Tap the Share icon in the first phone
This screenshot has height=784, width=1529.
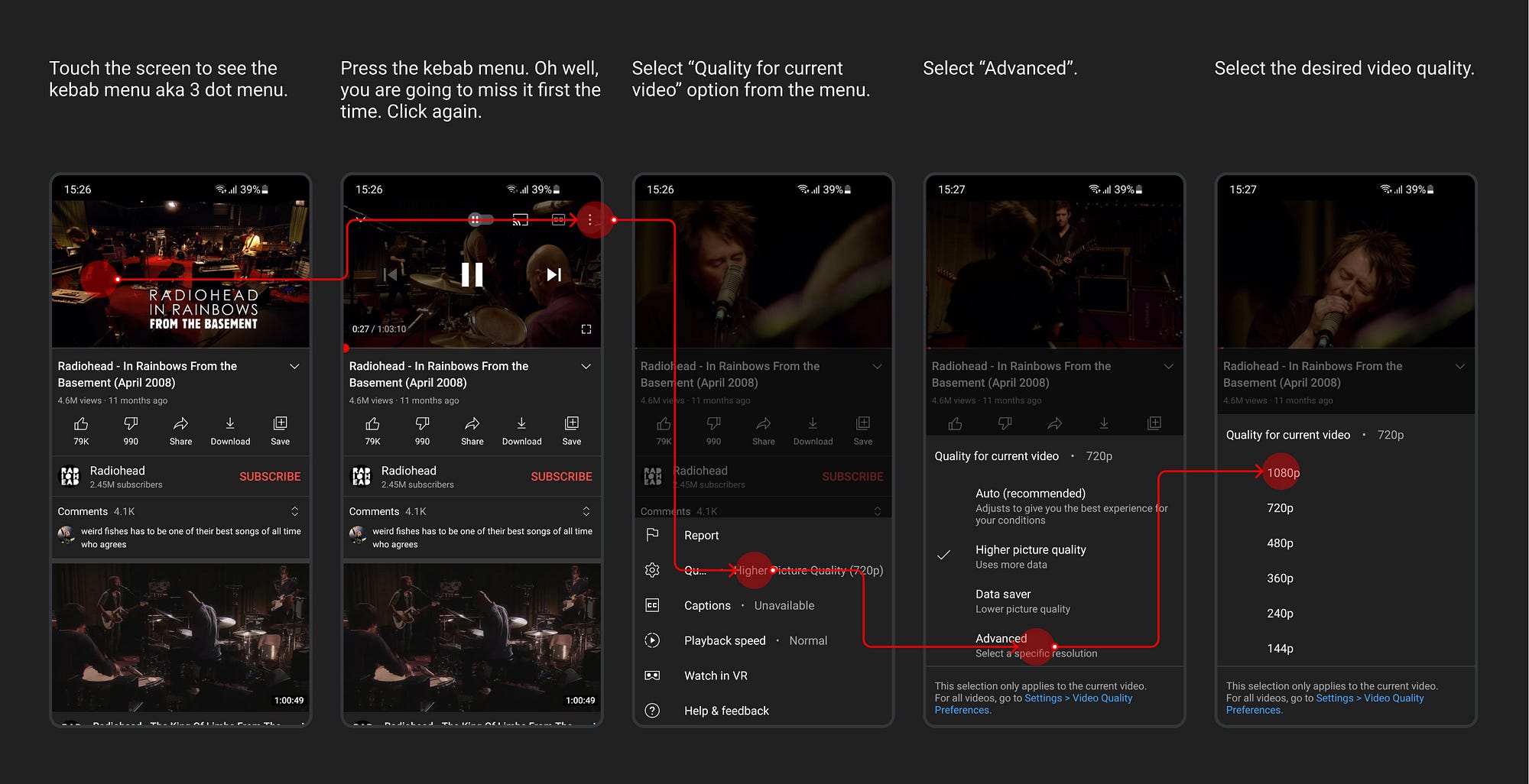tap(180, 424)
